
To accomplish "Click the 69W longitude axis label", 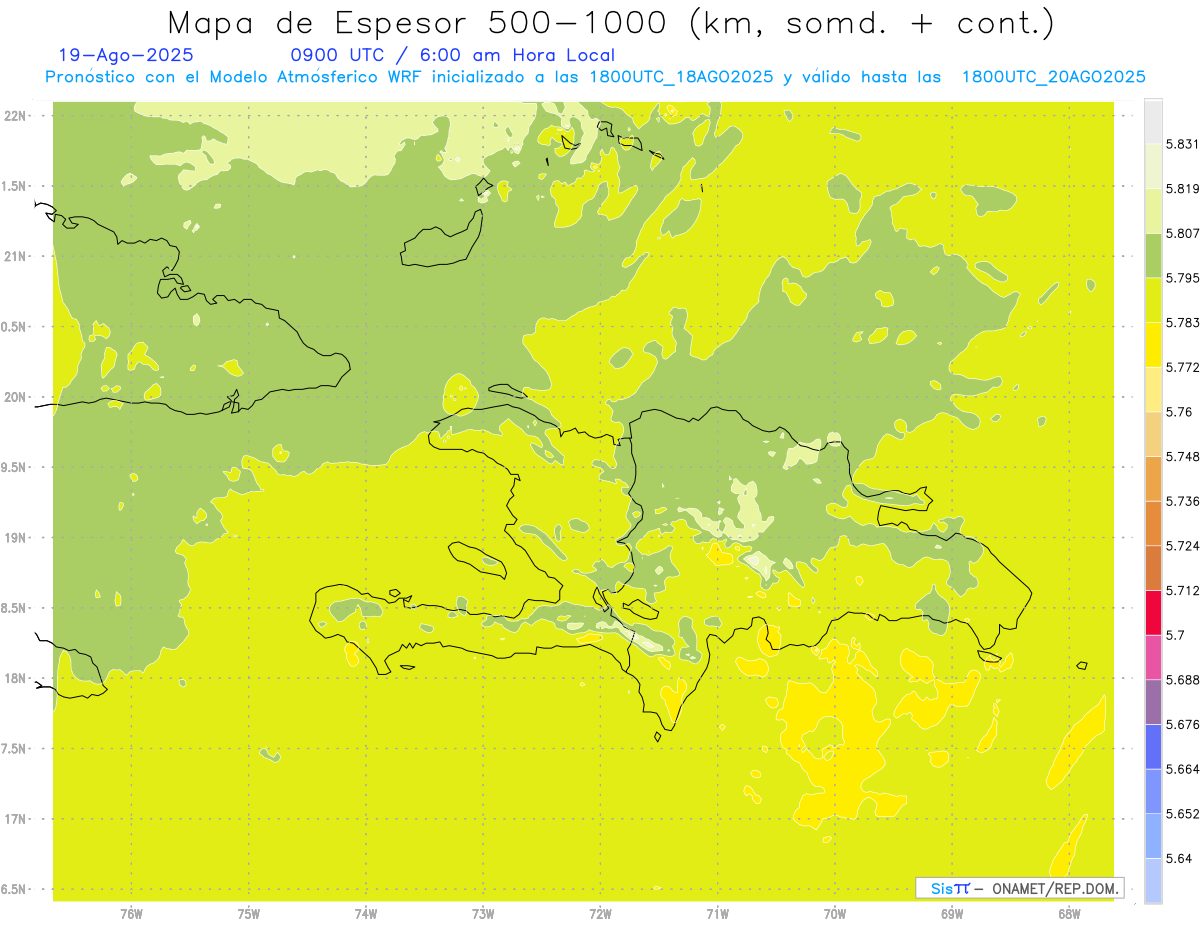I will pyautogui.click(x=951, y=914).
